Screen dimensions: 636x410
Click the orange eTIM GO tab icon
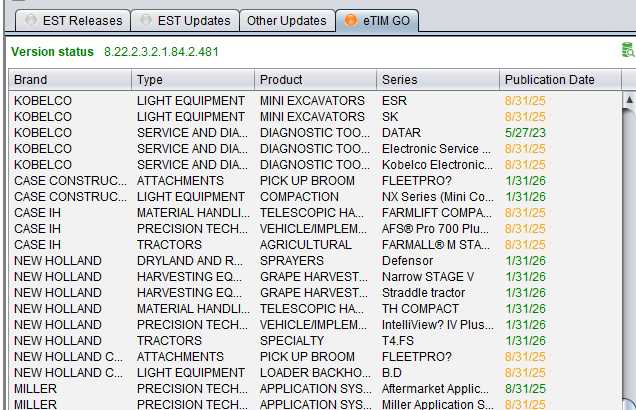pyautogui.click(x=350, y=20)
